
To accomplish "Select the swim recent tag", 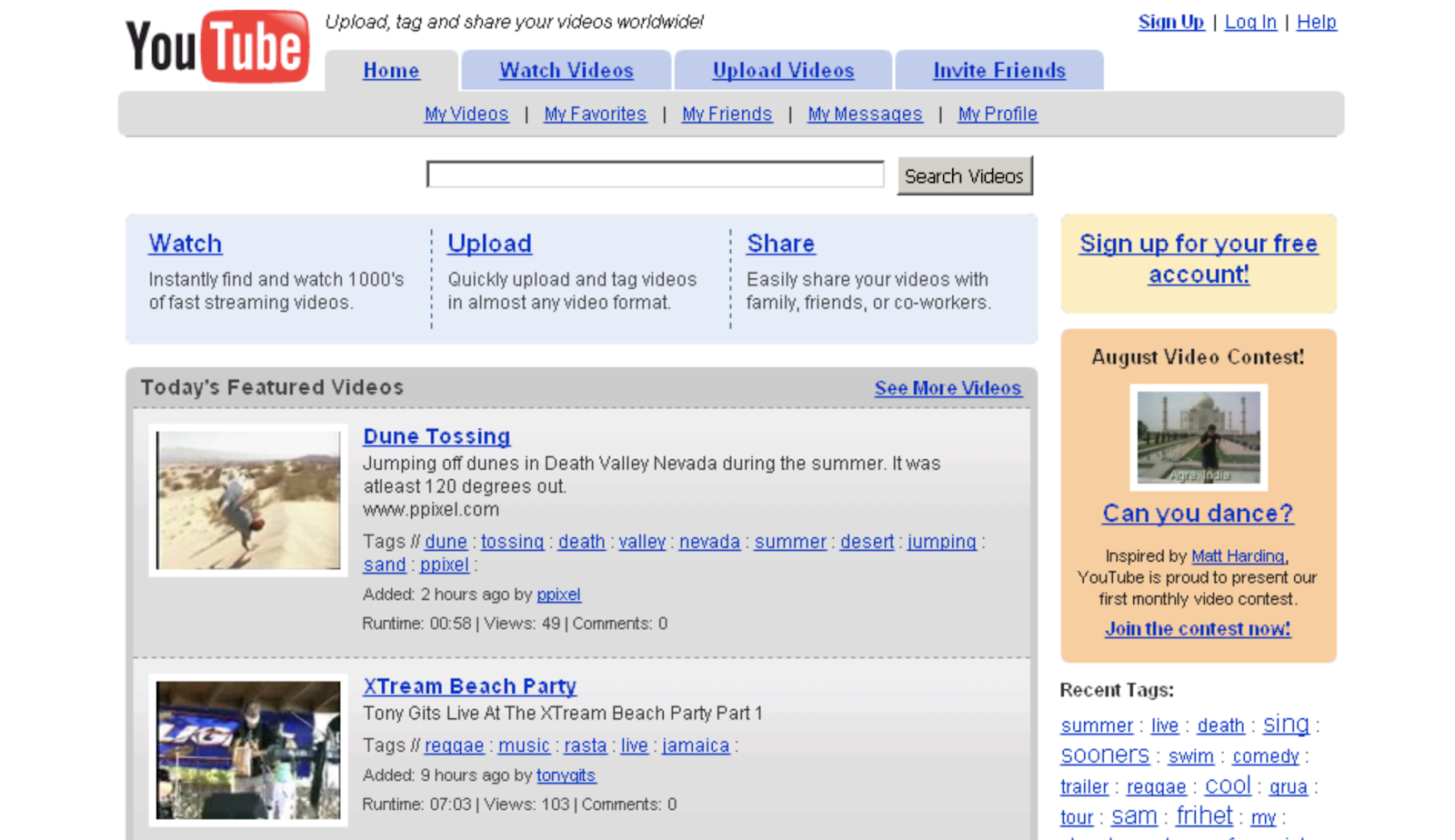I will tap(1191, 756).
